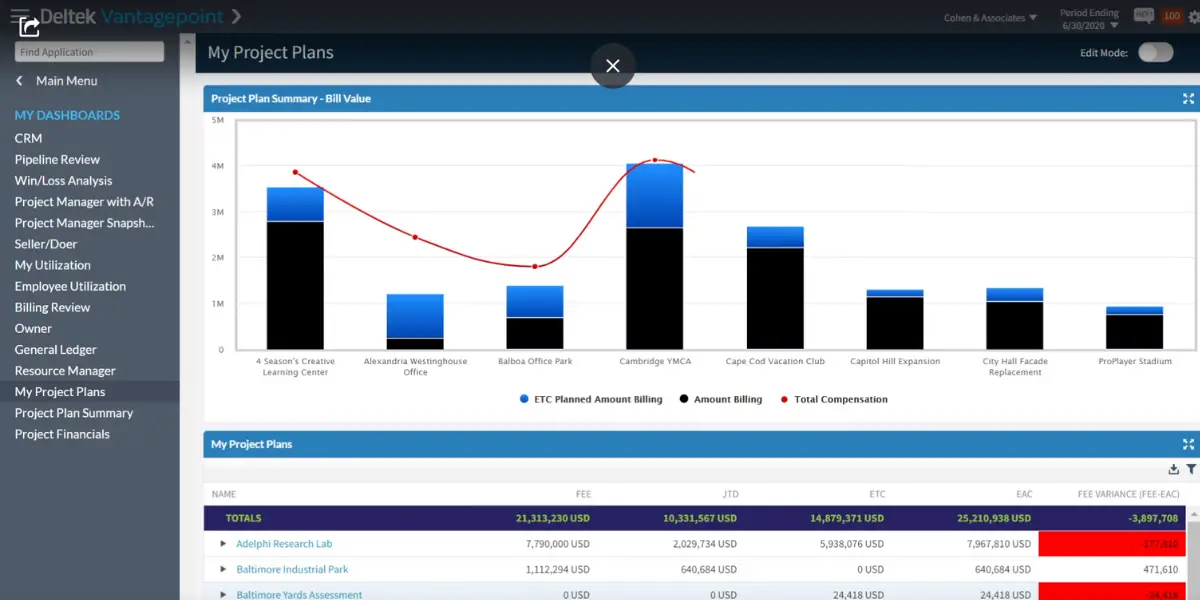Open the Project Manager Snapshot dashboard
This screenshot has width=1200, height=600.
pos(84,223)
